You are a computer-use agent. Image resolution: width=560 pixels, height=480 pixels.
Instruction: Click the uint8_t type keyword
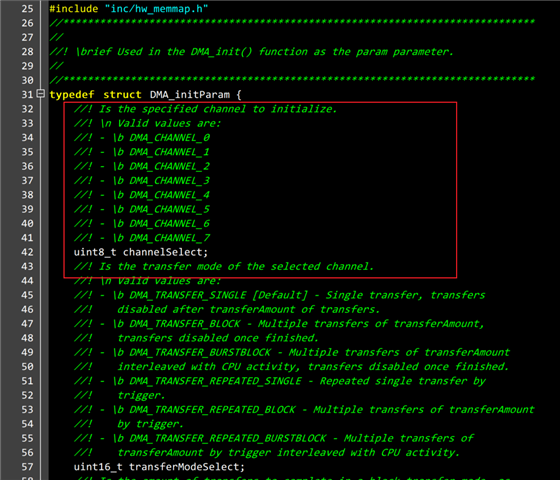pyautogui.click(x=95, y=252)
